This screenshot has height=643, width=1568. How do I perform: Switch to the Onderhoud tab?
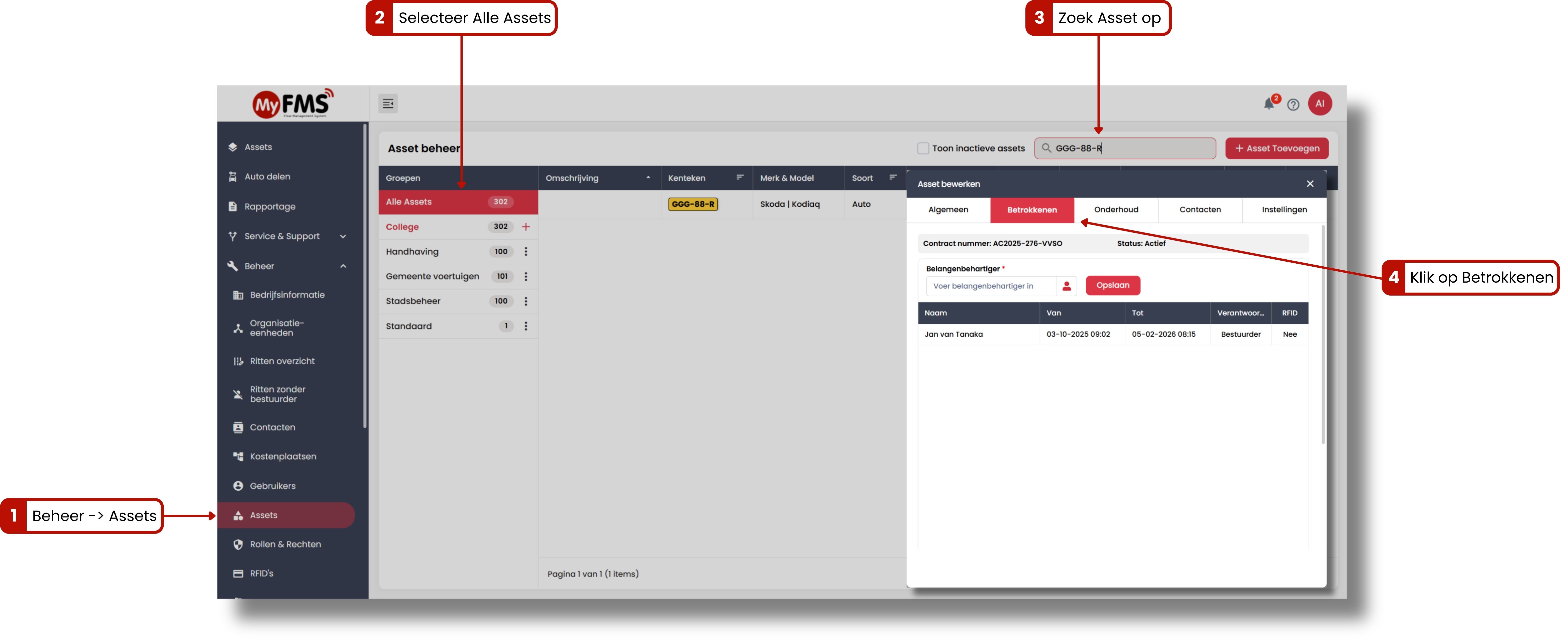[x=1116, y=210]
